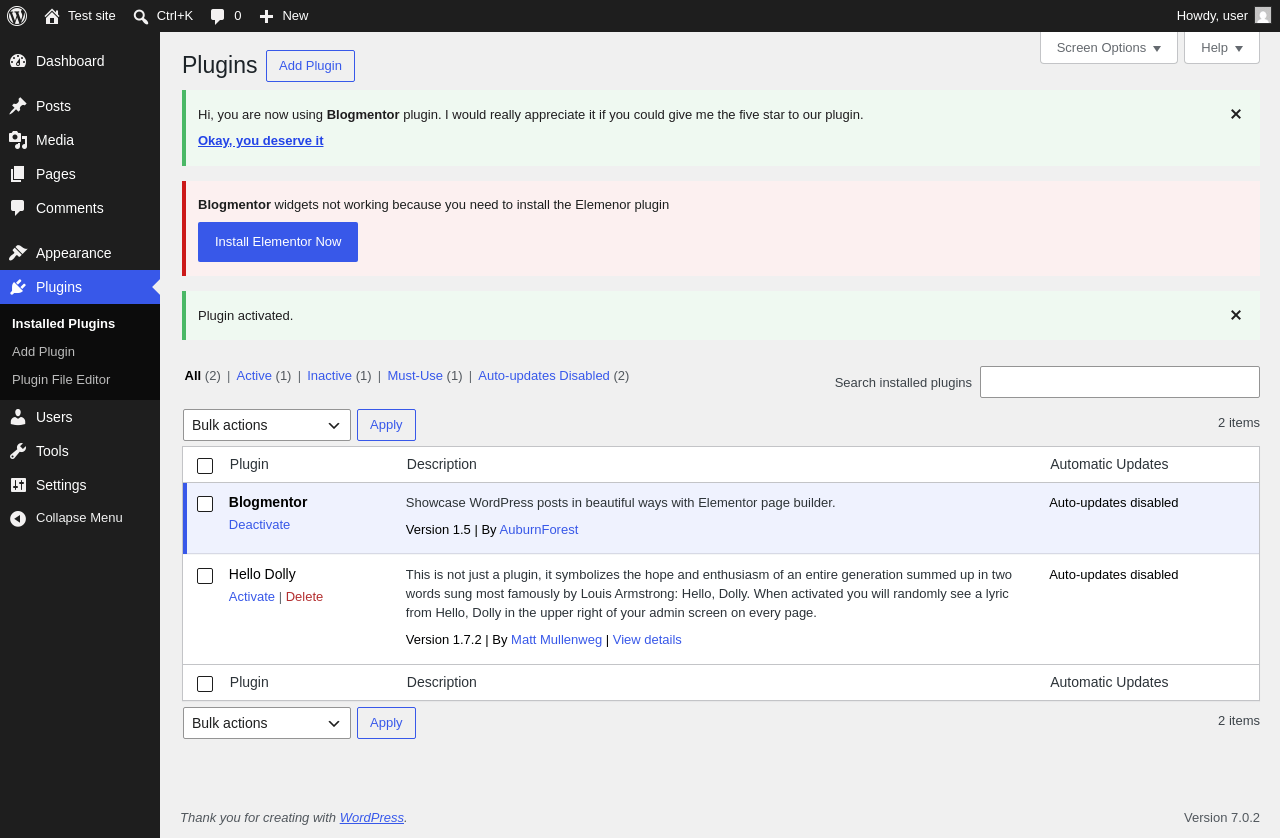Toggle the select-all checkbox in table footer
This screenshot has width=1280, height=838.
point(205,684)
